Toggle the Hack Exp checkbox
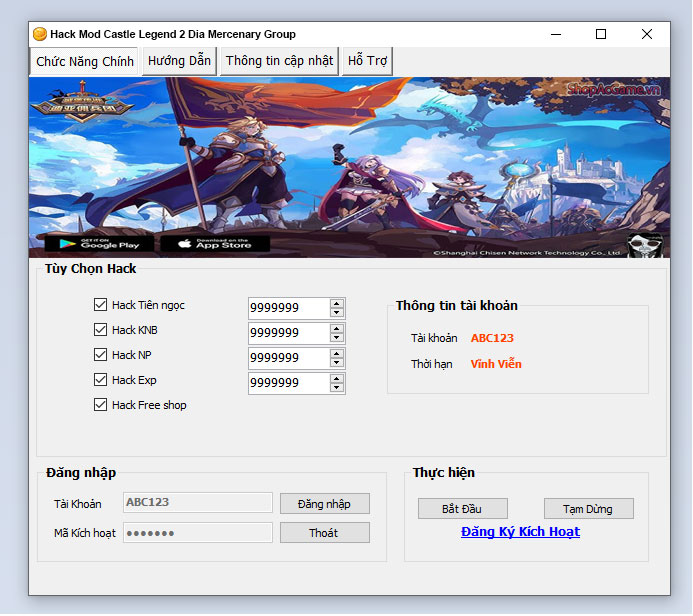Screen dimensions: 693x616 pos(100,380)
